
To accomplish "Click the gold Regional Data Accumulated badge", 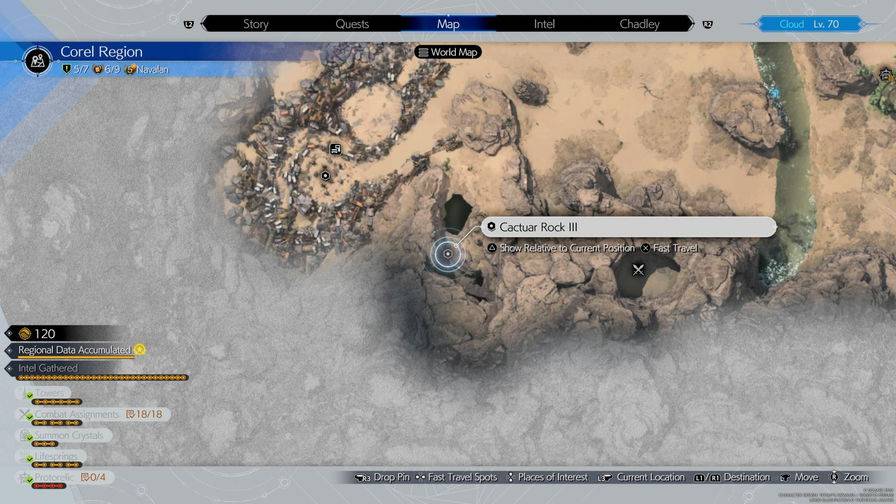I will point(140,350).
